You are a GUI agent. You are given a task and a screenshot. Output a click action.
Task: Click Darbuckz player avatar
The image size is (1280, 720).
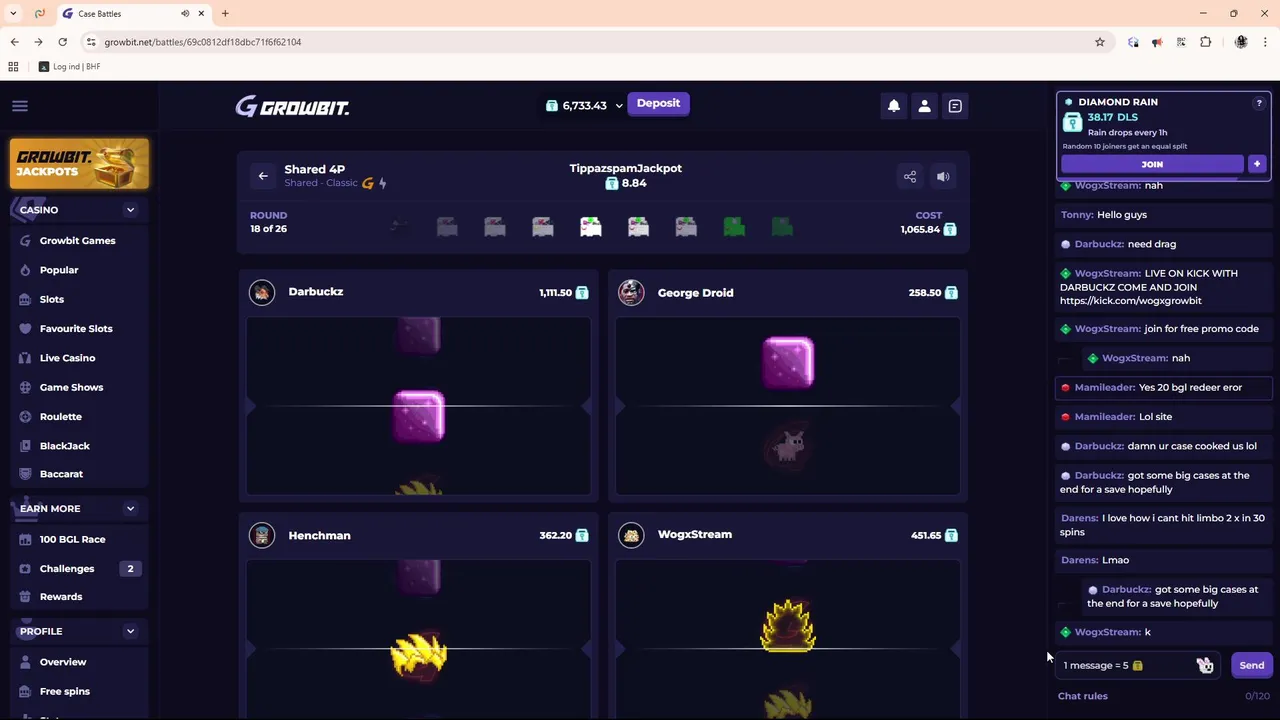tap(262, 292)
